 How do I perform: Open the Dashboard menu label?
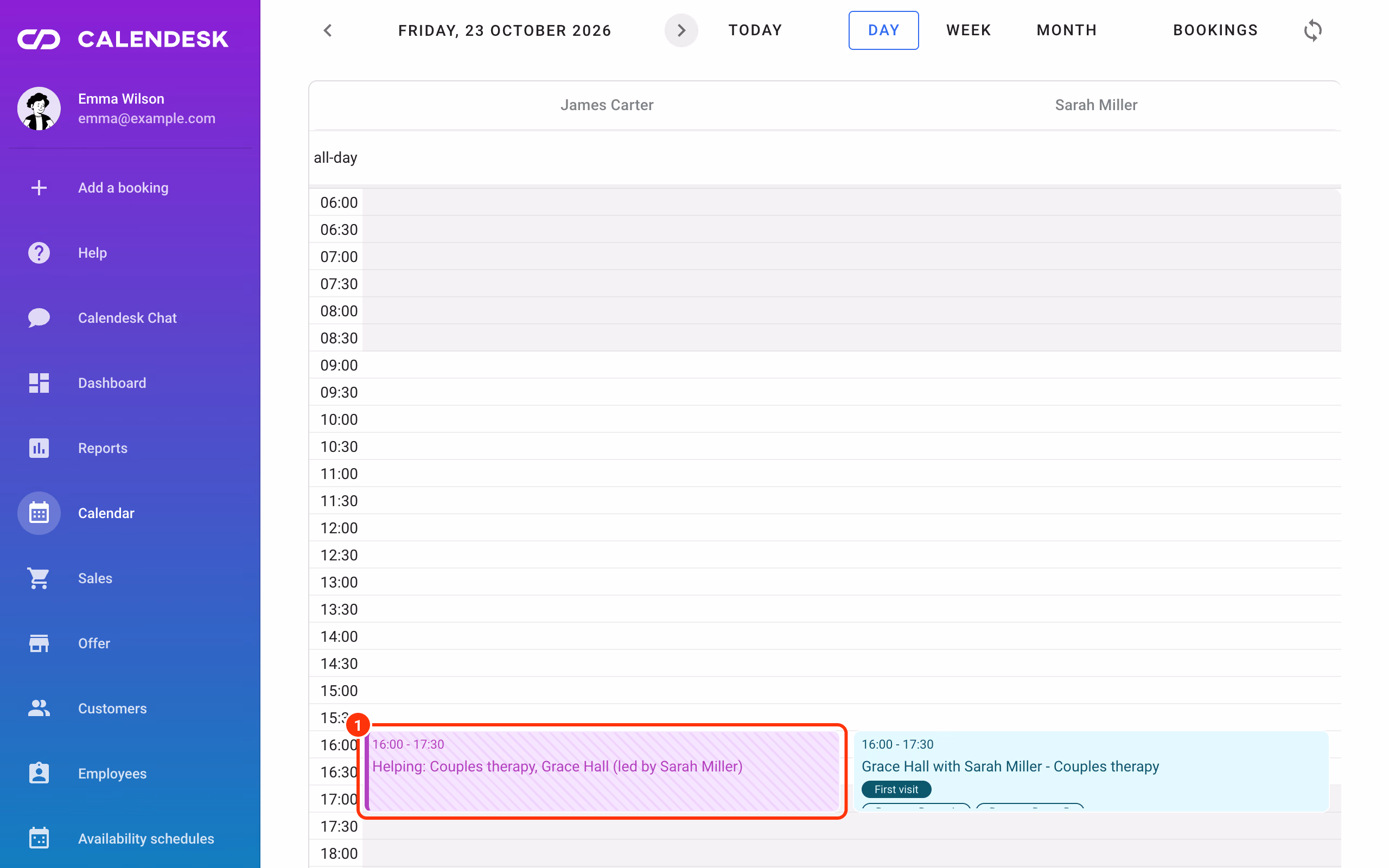coord(112,383)
